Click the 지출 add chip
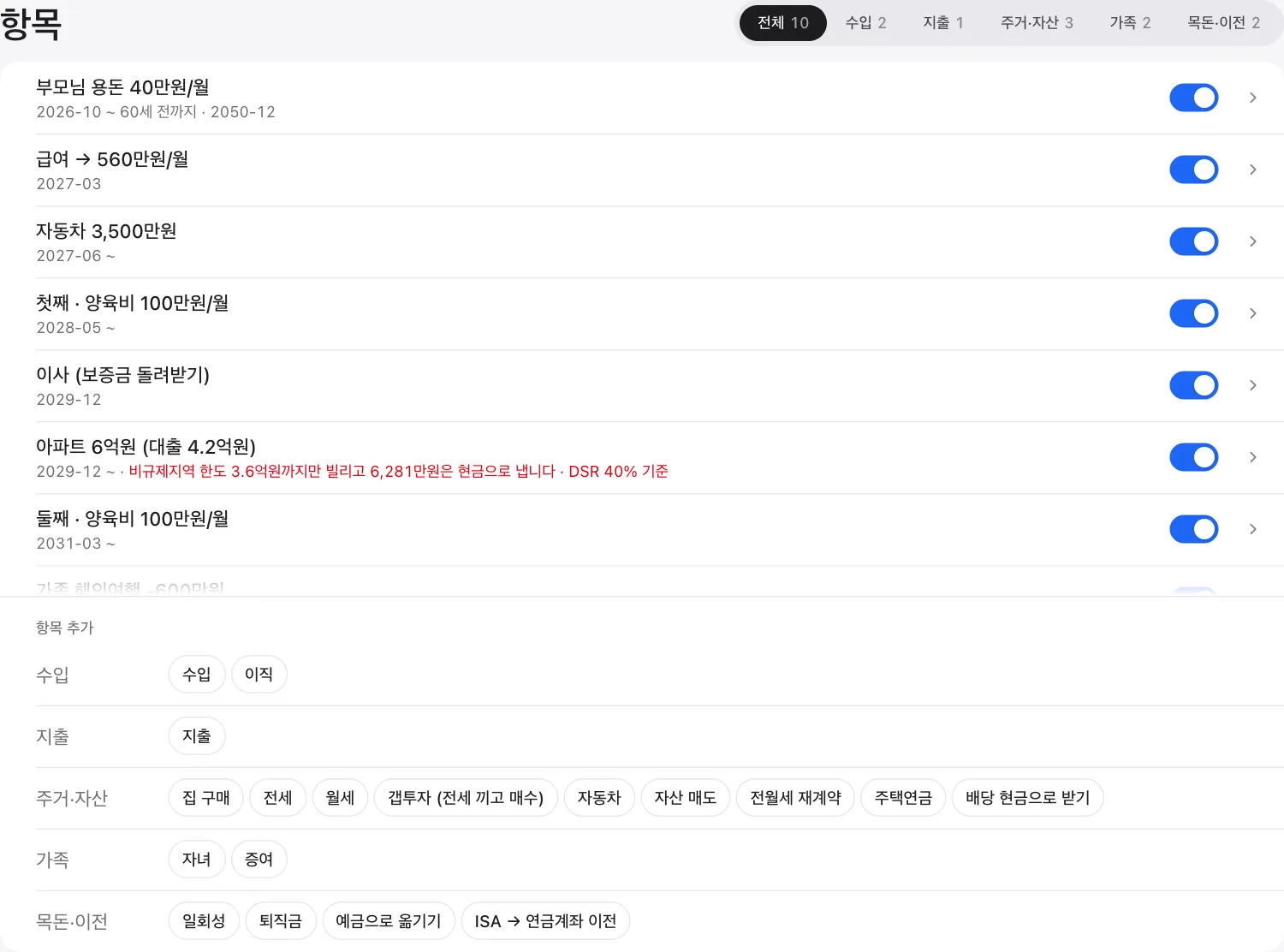 click(197, 736)
